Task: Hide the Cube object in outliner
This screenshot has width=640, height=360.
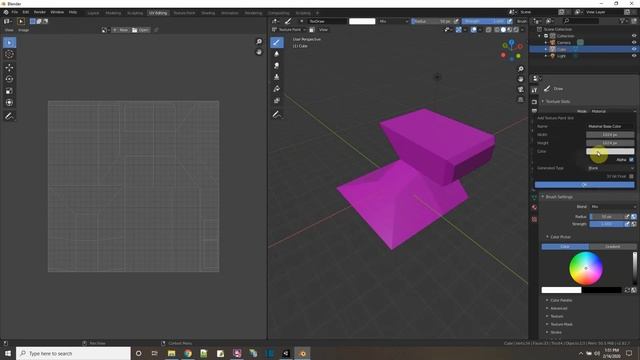Action: point(634,49)
